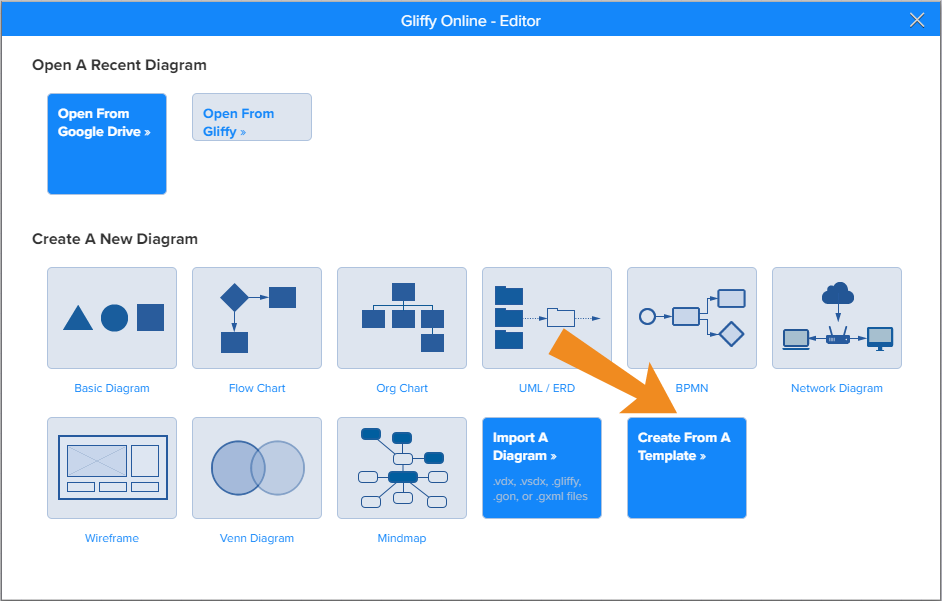Viewport: 942px width, 601px height.
Task: Close the Gliffy Online Editor dialog
Action: pos(917,19)
